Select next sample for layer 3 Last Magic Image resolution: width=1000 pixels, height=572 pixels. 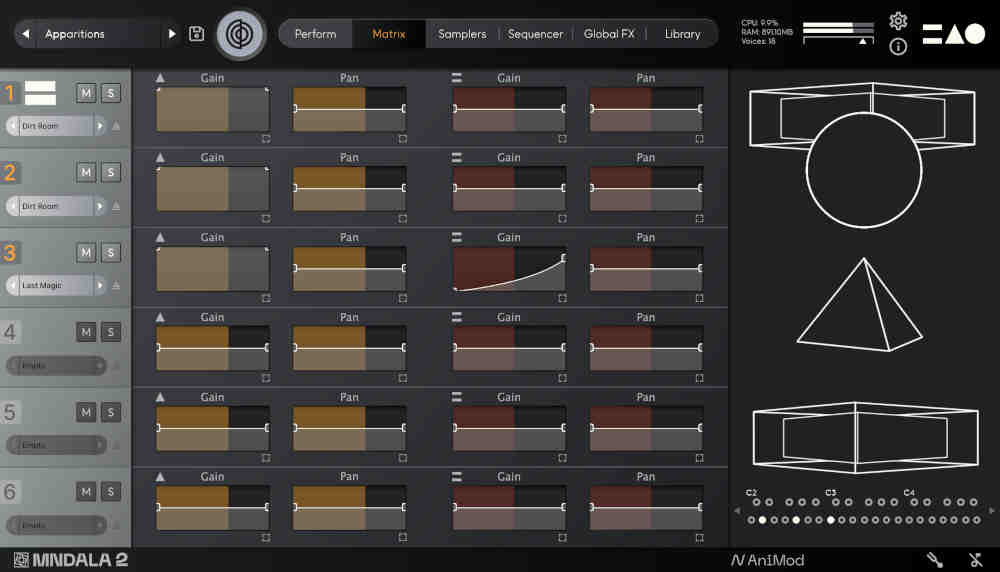(100, 286)
